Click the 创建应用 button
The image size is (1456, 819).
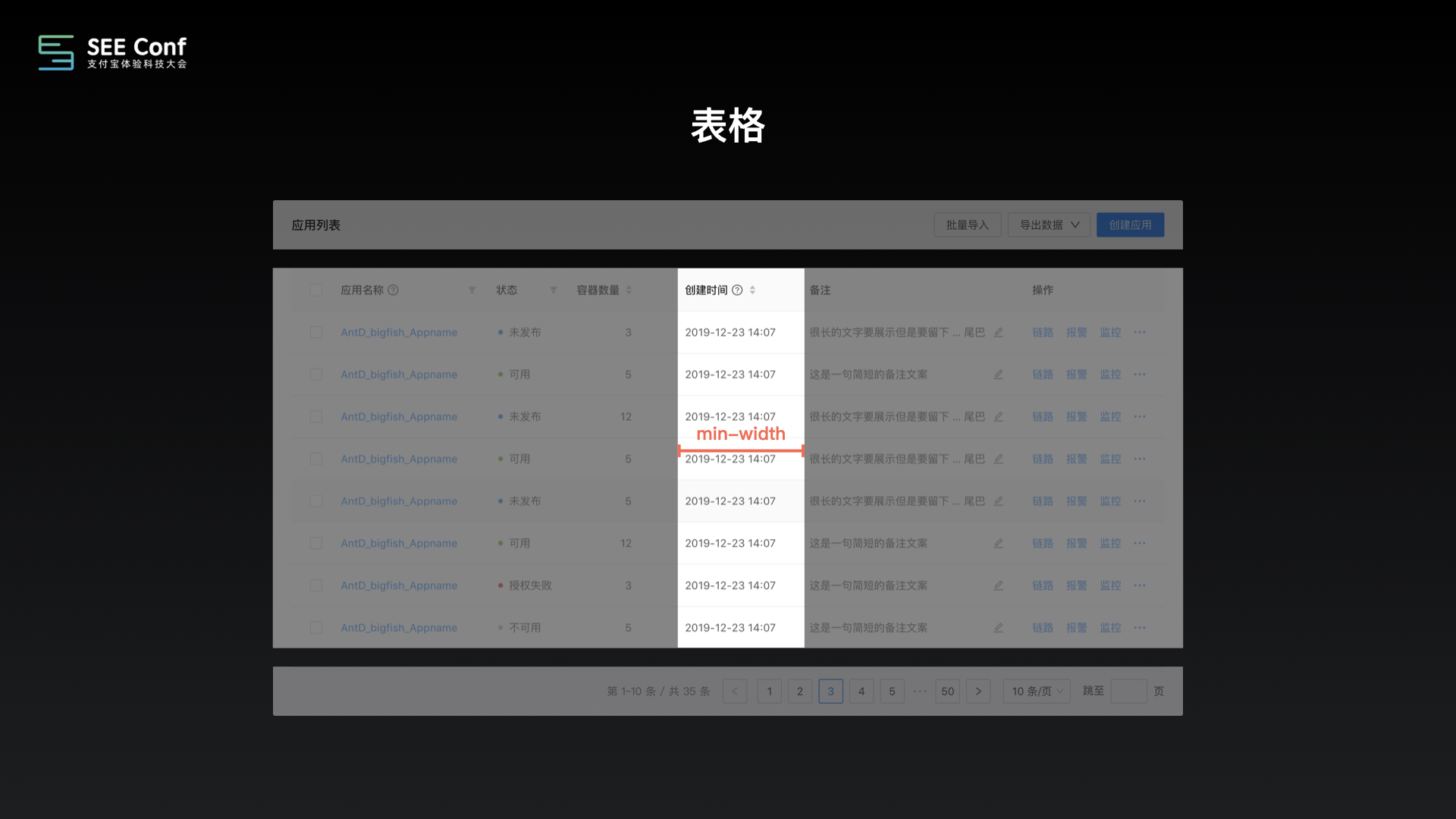click(x=1130, y=225)
